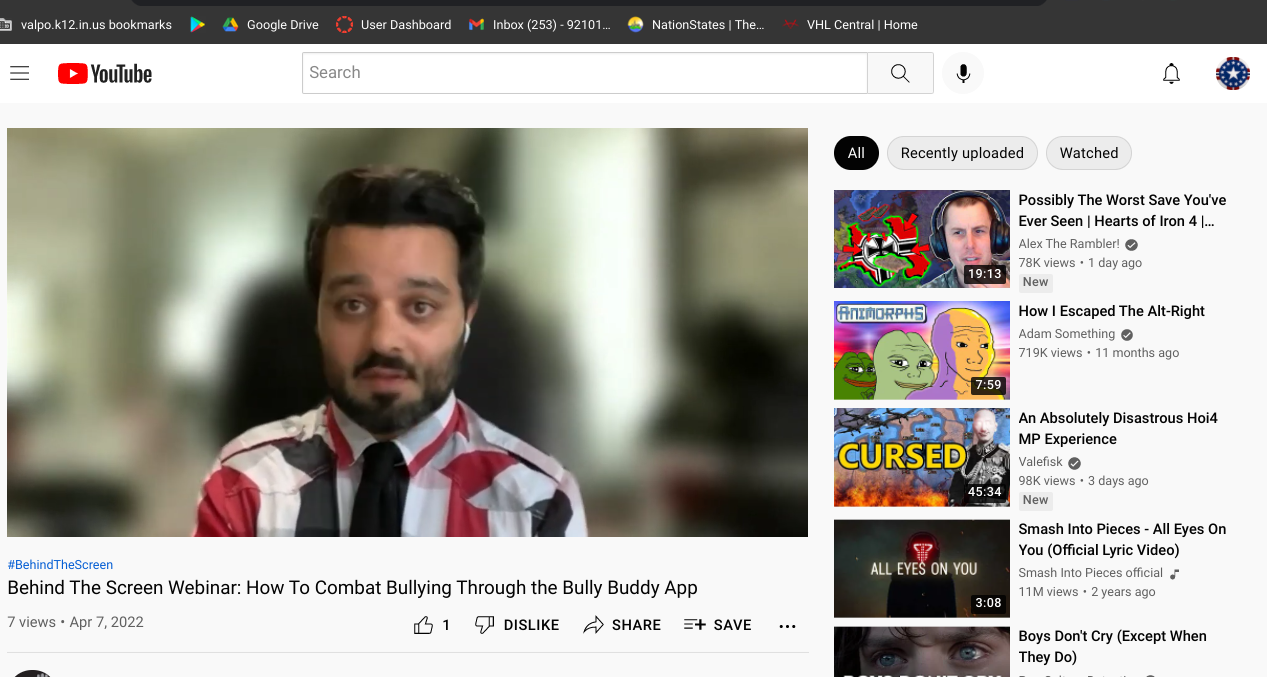
Task: Visit Valefisk channel
Action: [1041, 463]
